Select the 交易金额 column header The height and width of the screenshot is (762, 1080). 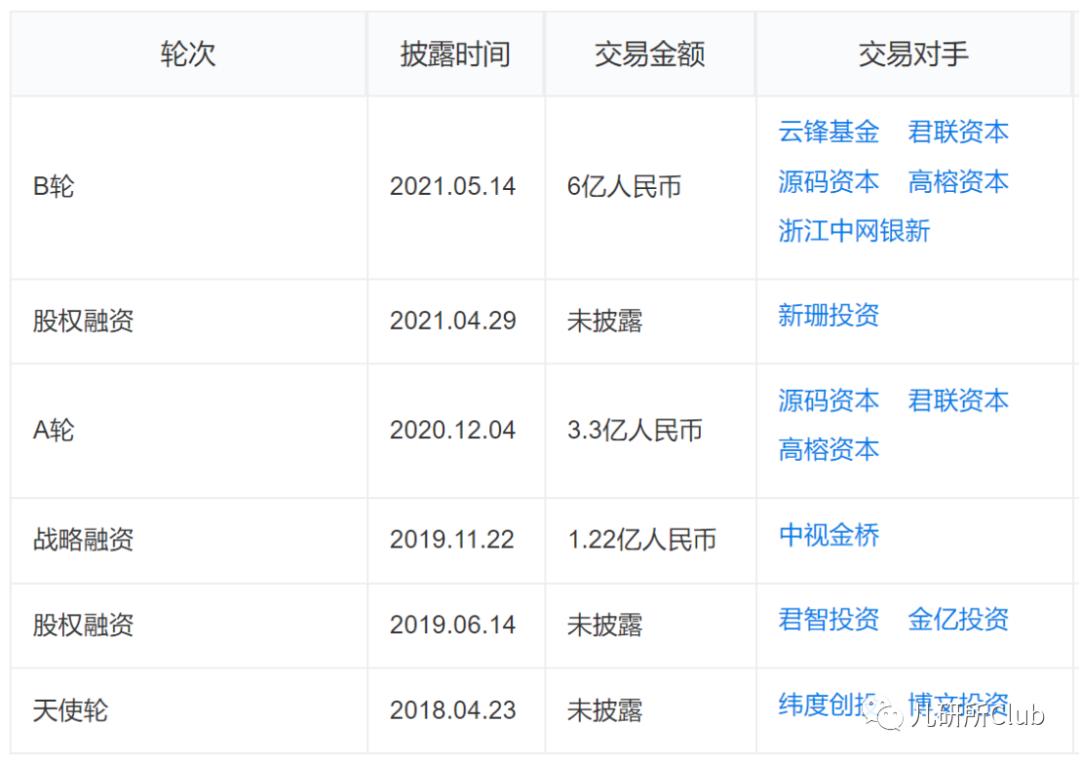[650, 54]
